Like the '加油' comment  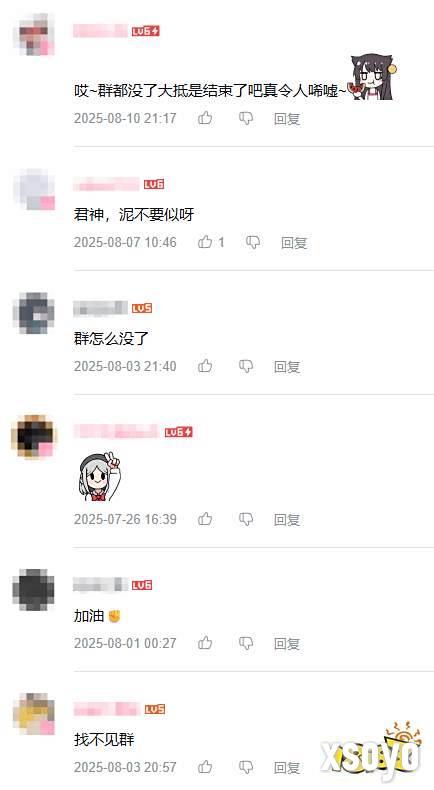point(205,643)
